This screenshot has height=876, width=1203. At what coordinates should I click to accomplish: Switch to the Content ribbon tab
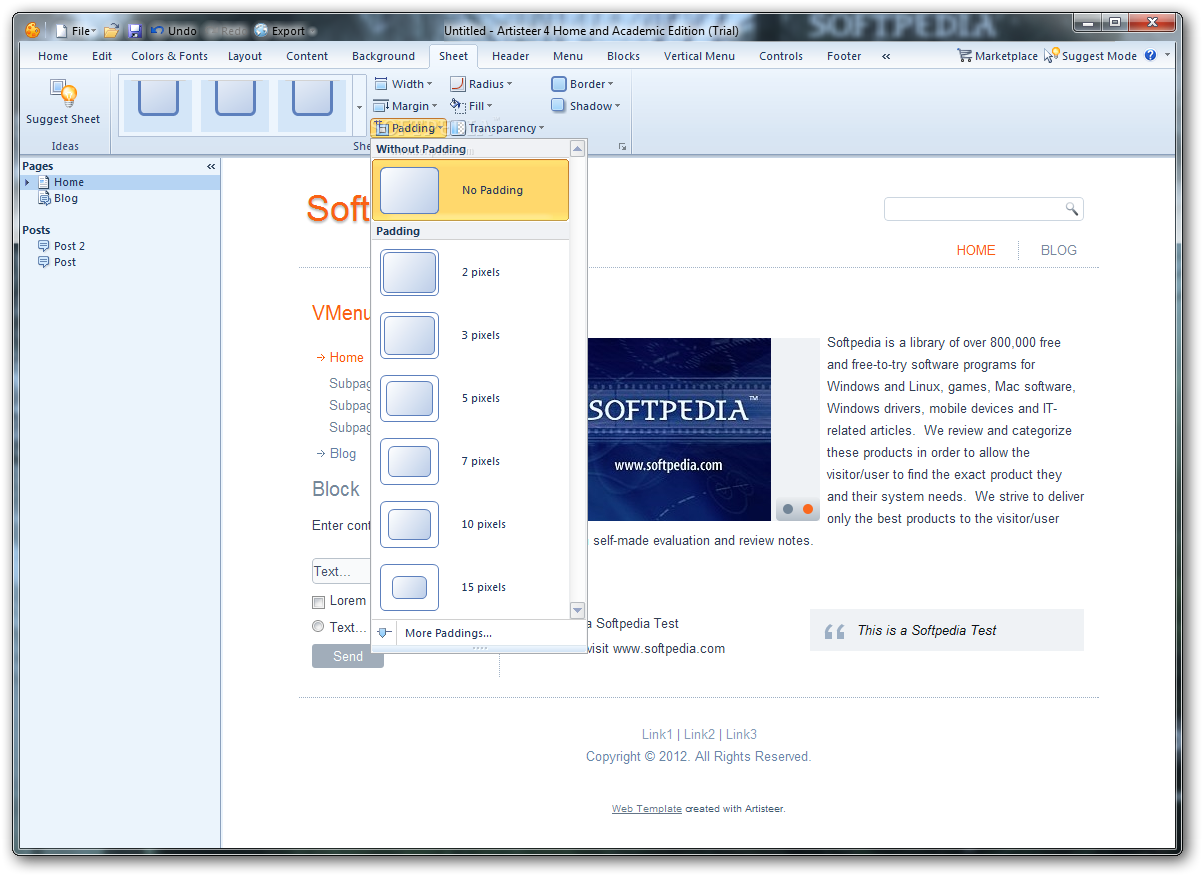(307, 56)
